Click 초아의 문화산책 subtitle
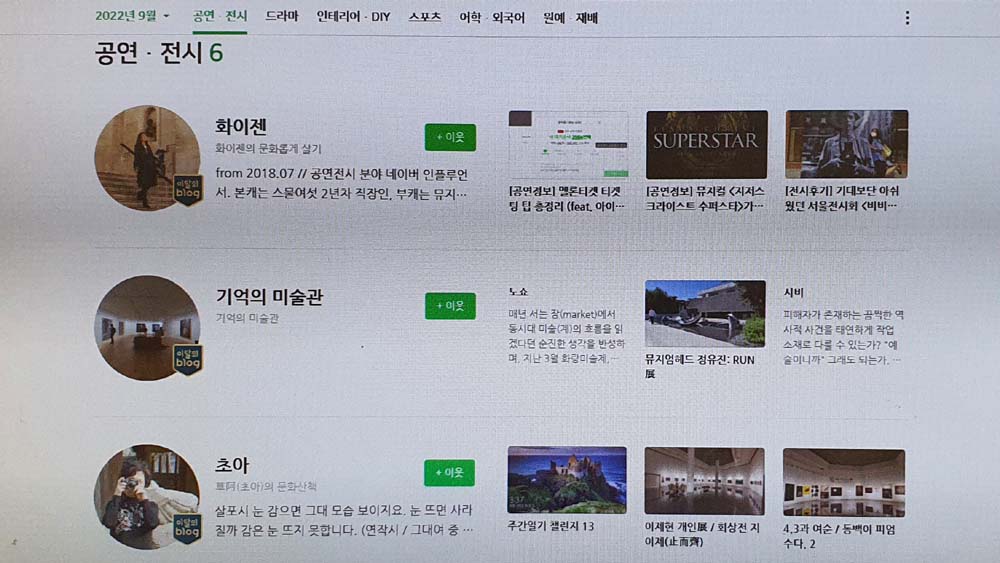This screenshot has height=563, width=1000. [x=265, y=486]
